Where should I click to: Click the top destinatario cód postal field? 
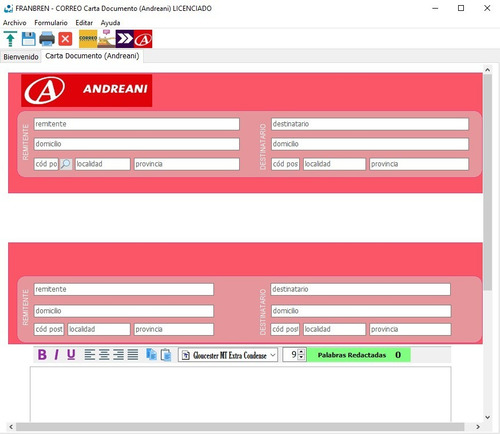point(285,164)
